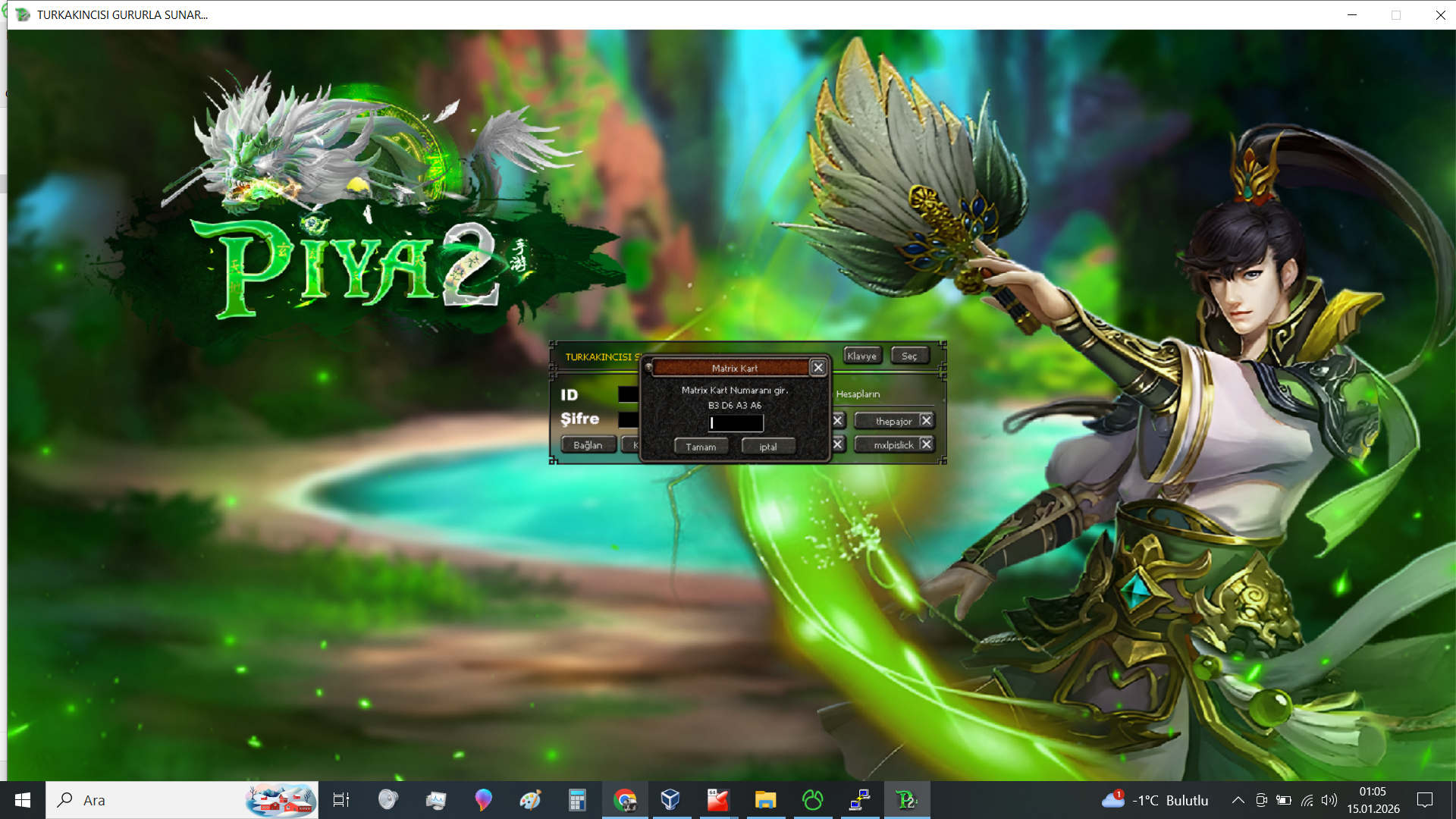This screenshot has width=1456, height=819.
Task: Switch to the green Navicat icon in taskbar
Action: pyautogui.click(x=813, y=800)
